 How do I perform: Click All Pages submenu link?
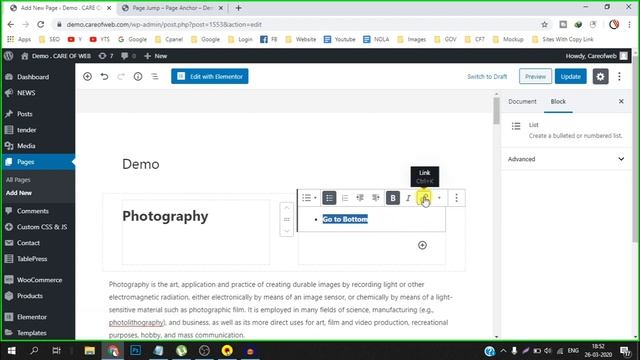click(18, 180)
